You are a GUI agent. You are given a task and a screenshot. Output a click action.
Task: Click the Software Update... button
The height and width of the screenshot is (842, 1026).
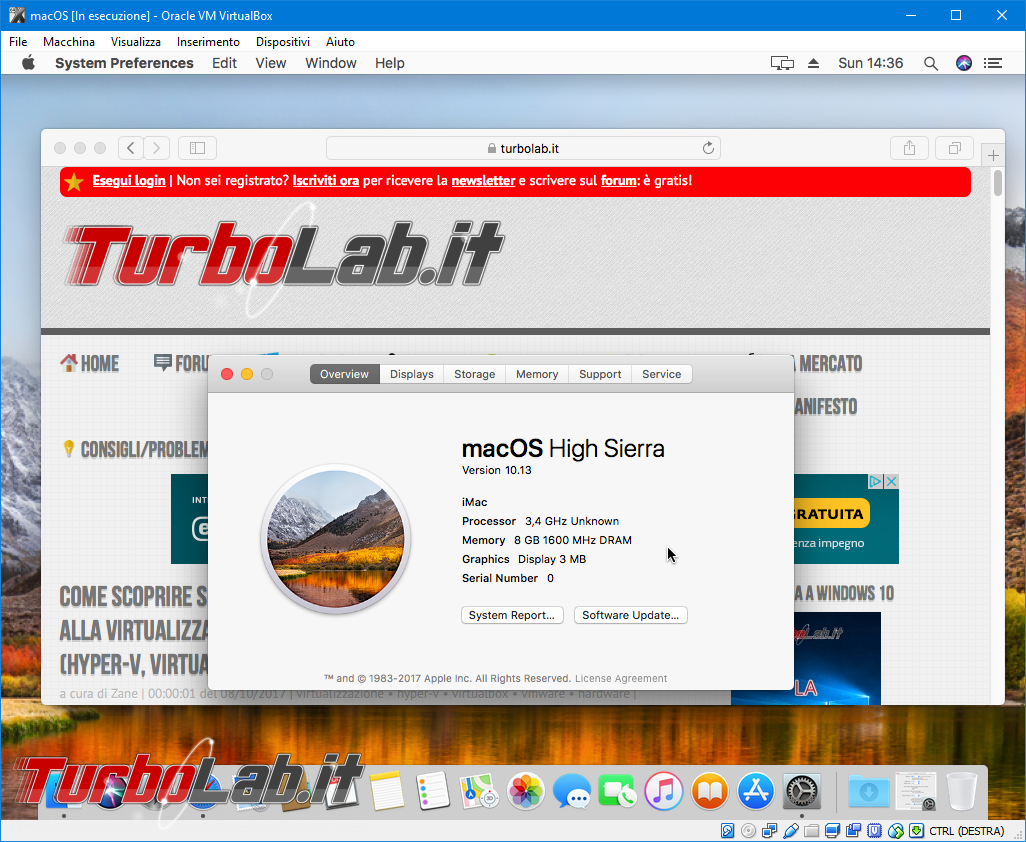(x=631, y=615)
